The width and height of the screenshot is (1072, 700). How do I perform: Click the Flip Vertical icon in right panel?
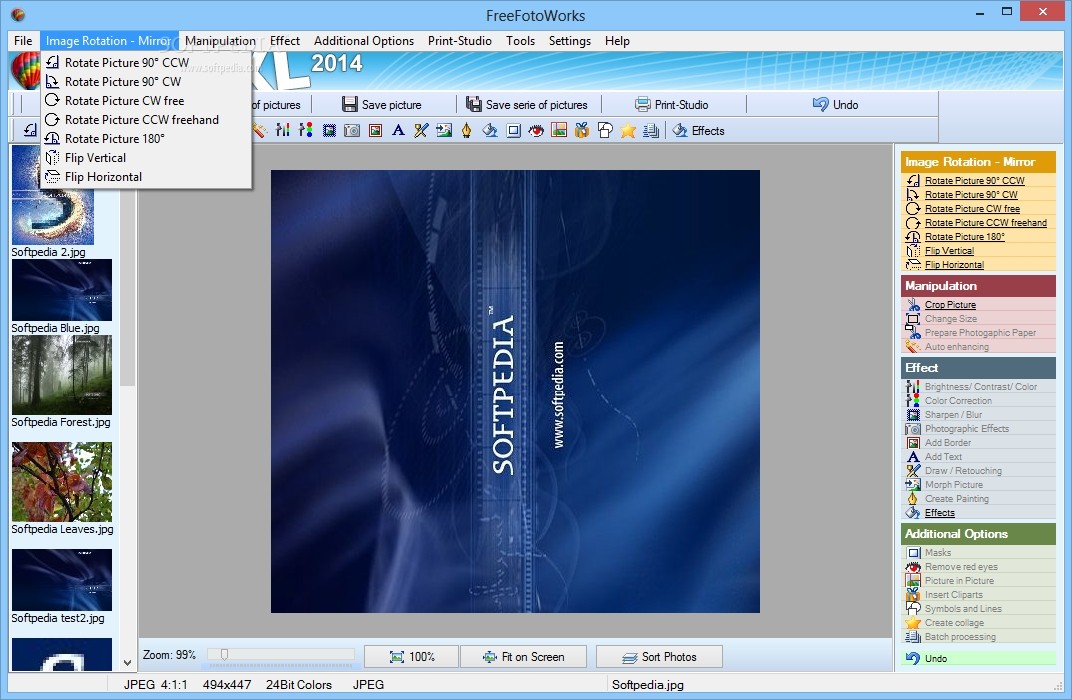point(913,250)
